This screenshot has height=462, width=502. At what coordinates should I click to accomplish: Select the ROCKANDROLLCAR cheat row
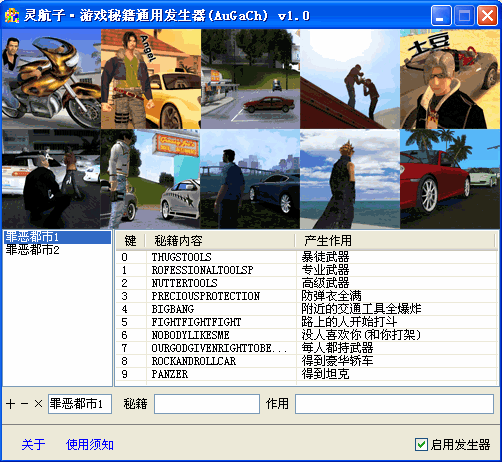click(306, 361)
